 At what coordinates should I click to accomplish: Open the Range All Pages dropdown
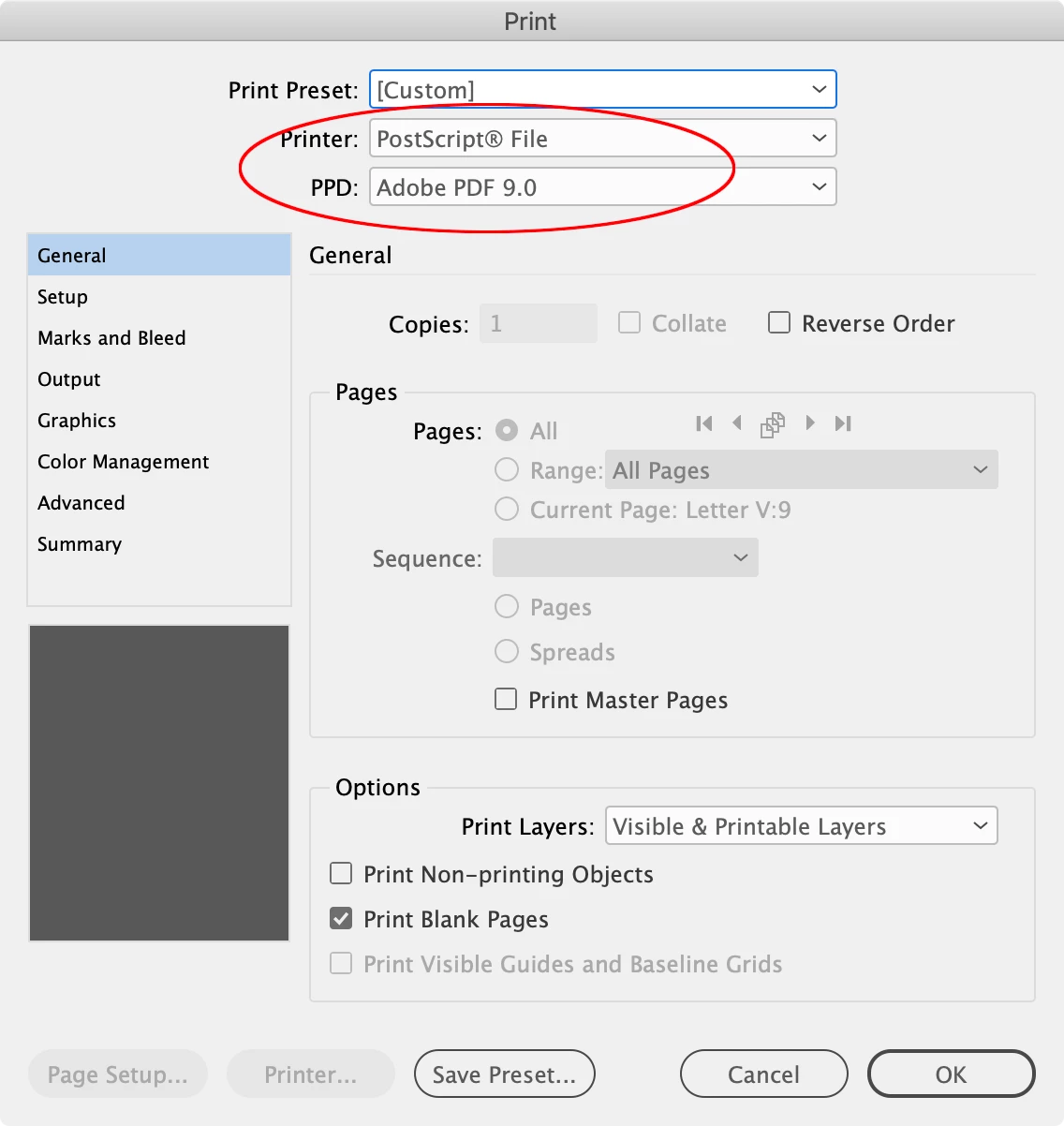(802, 470)
